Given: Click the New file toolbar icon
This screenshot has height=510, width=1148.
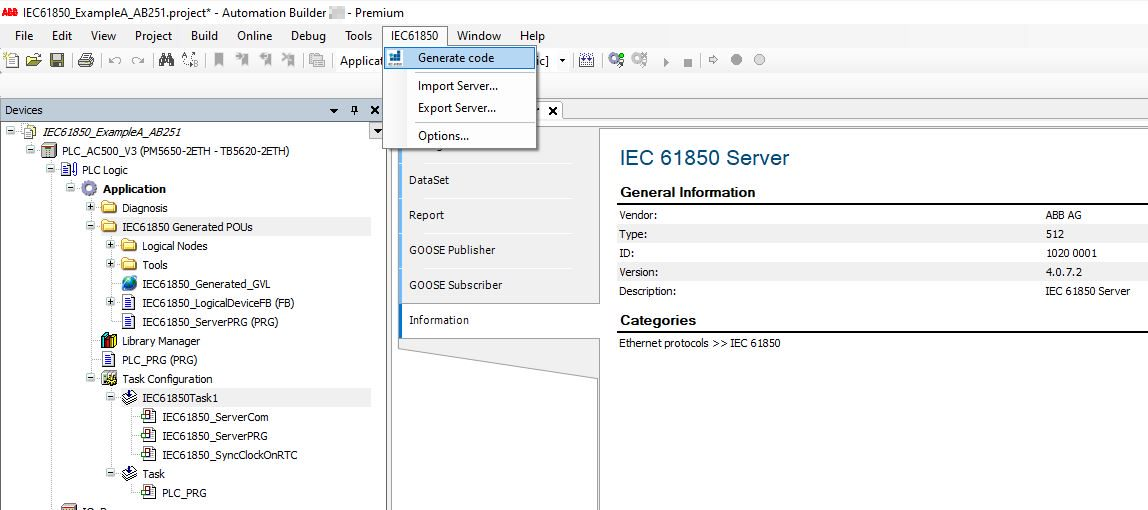Looking at the screenshot, I should coord(12,61).
